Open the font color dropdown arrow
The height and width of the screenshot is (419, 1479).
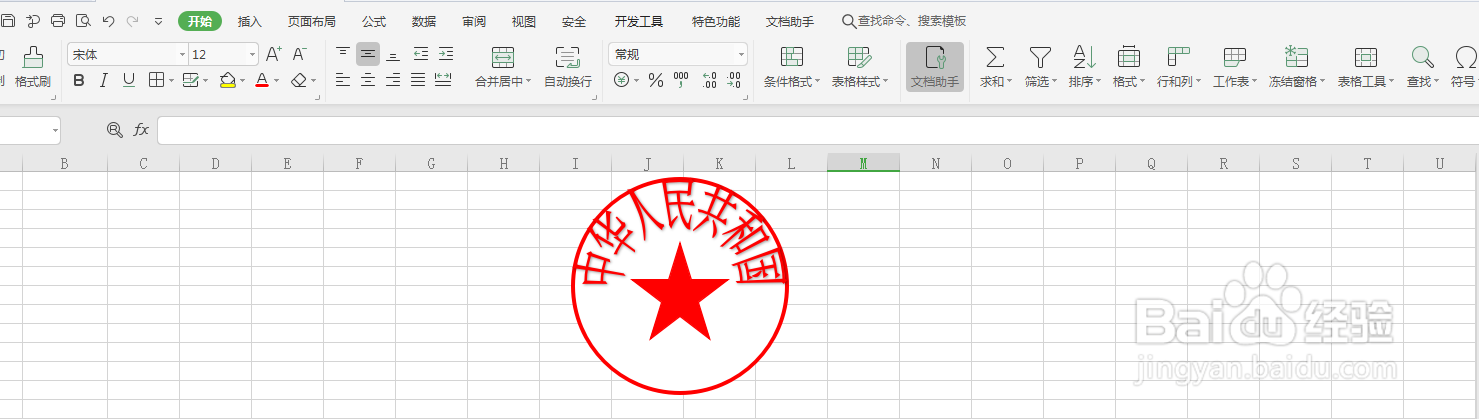tap(277, 80)
